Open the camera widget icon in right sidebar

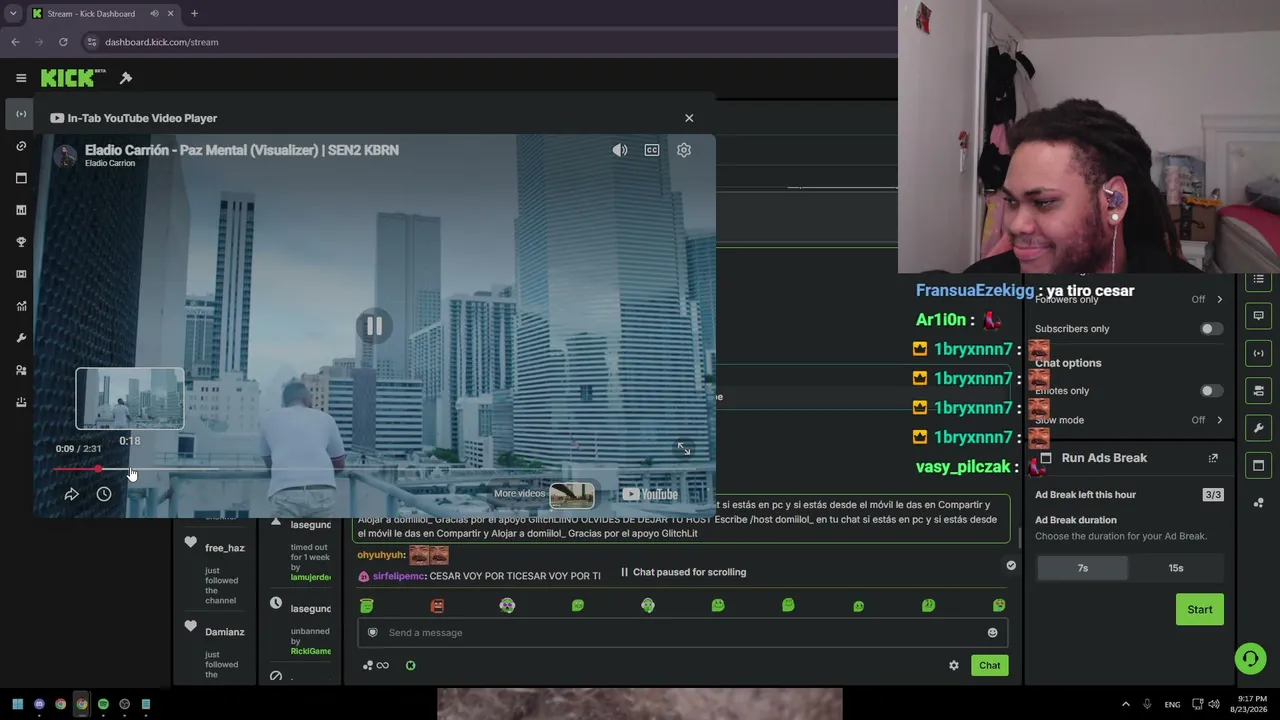pos(1259,391)
